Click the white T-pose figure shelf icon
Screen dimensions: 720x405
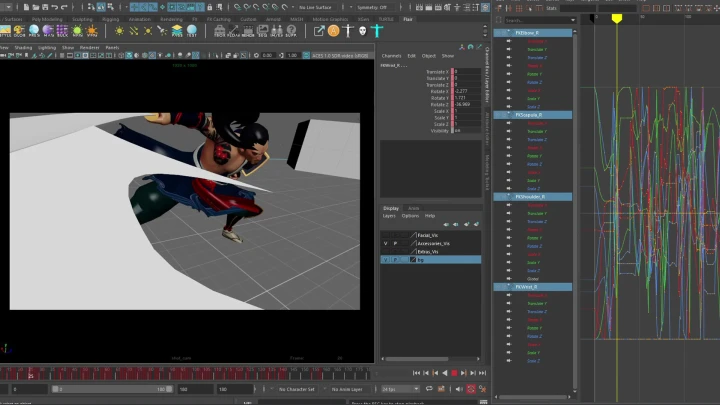pyautogui.click(x=348, y=31)
